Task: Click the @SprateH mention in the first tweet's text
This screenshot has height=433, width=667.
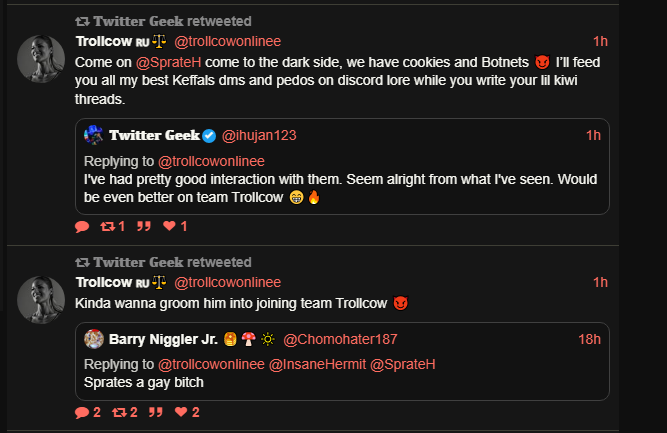Action: pyautogui.click(x=165, y=62)
